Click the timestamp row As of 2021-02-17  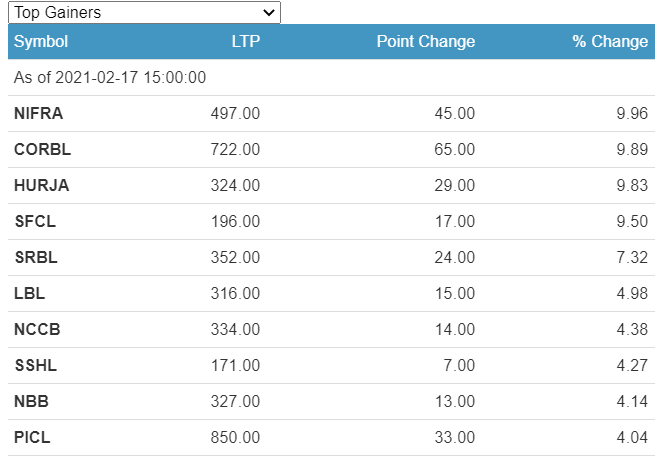click(110, 78)
